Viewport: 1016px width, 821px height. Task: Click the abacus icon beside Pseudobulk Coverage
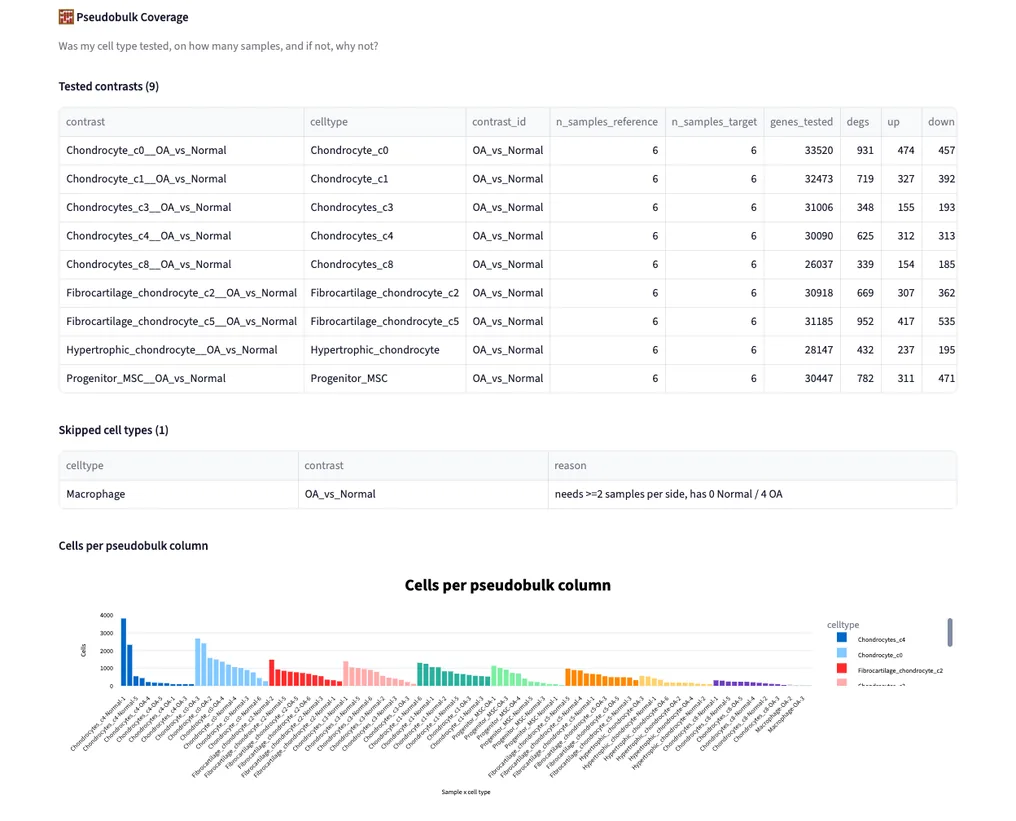point(66,17)
